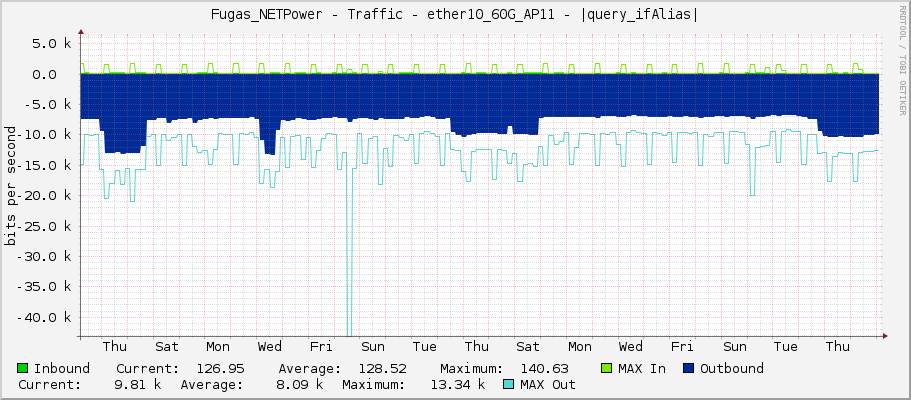Click the 'MAX Out' legend label
This screenshot has width=911, height=400.
pyautogui.click(x=548, y=384)
